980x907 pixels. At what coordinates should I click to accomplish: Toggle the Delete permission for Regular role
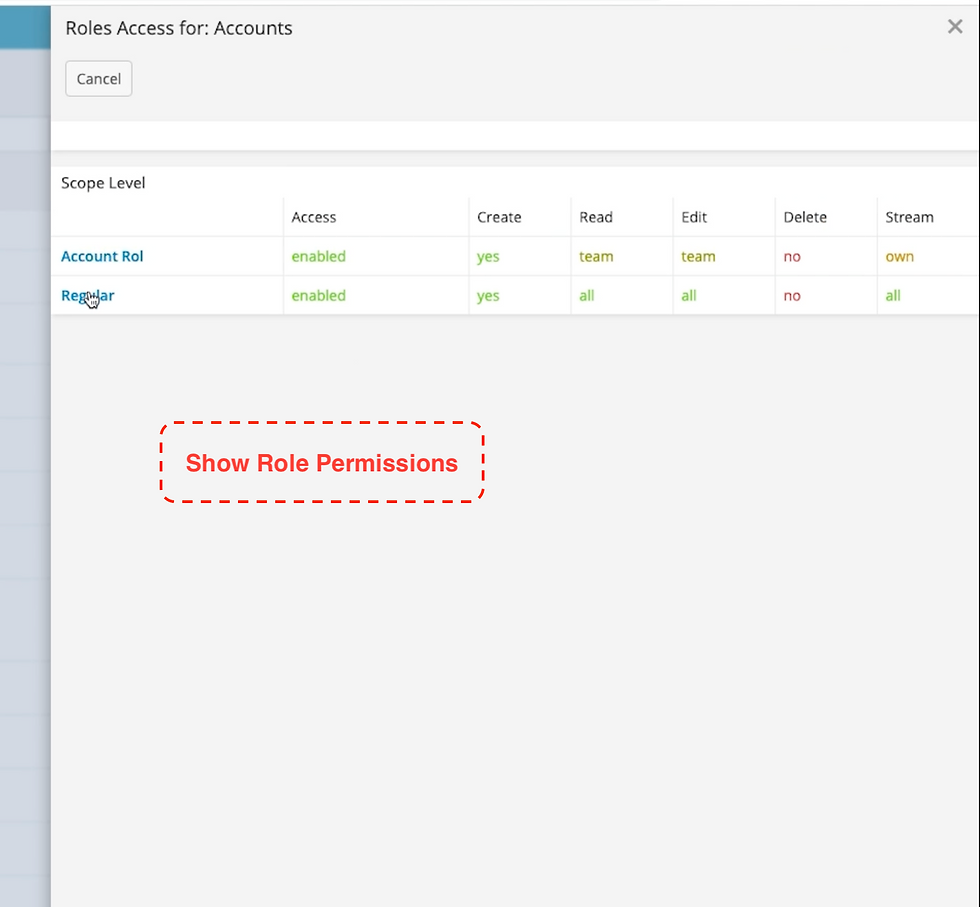792,295
